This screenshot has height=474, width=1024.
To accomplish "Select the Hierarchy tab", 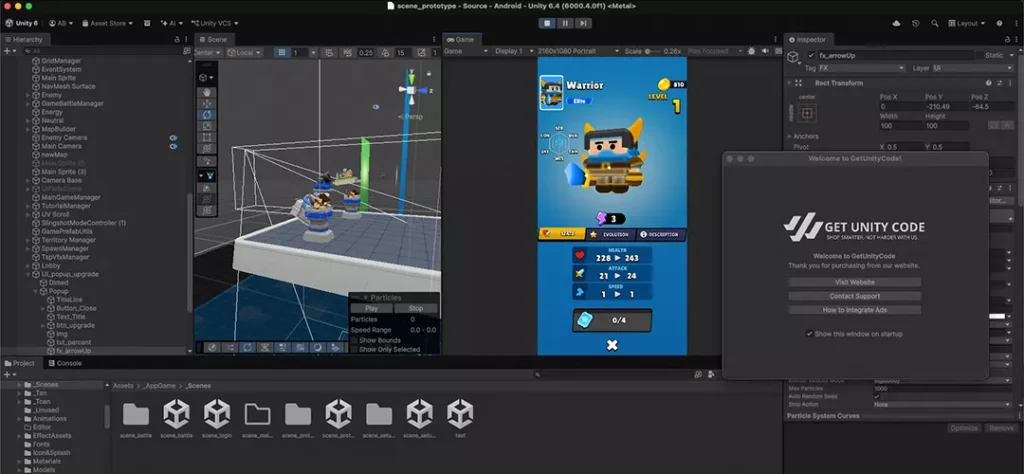I will pyautogui.click(x=24, y=40).
